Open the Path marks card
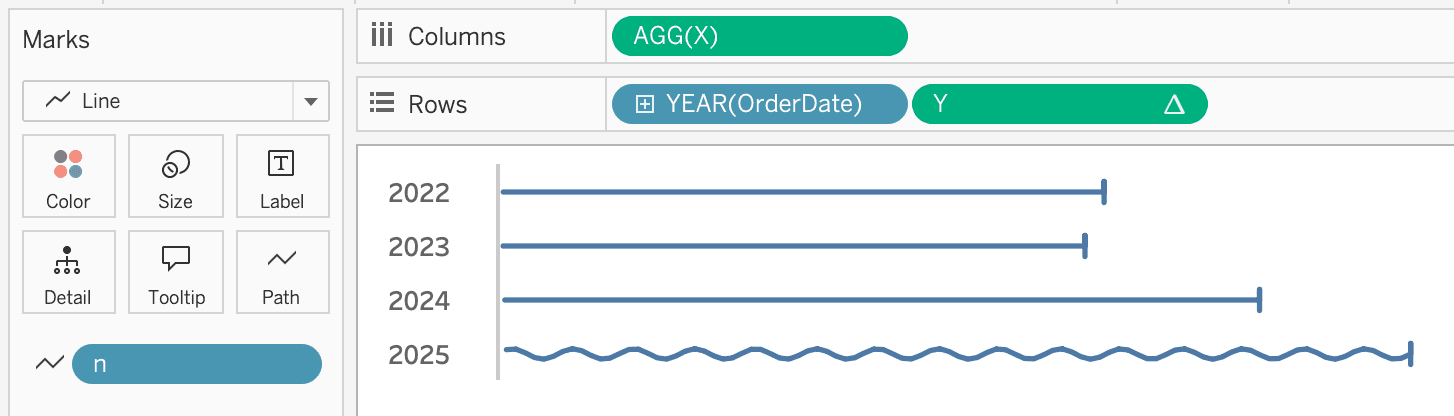This screenshot has height=416, width=1454. [x=282, y=272]
